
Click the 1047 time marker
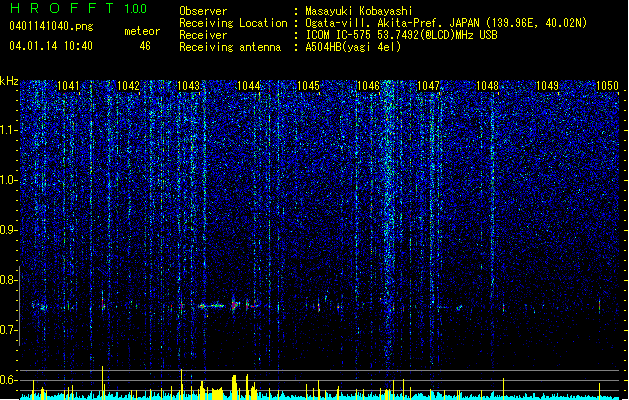tap(428, 86)
